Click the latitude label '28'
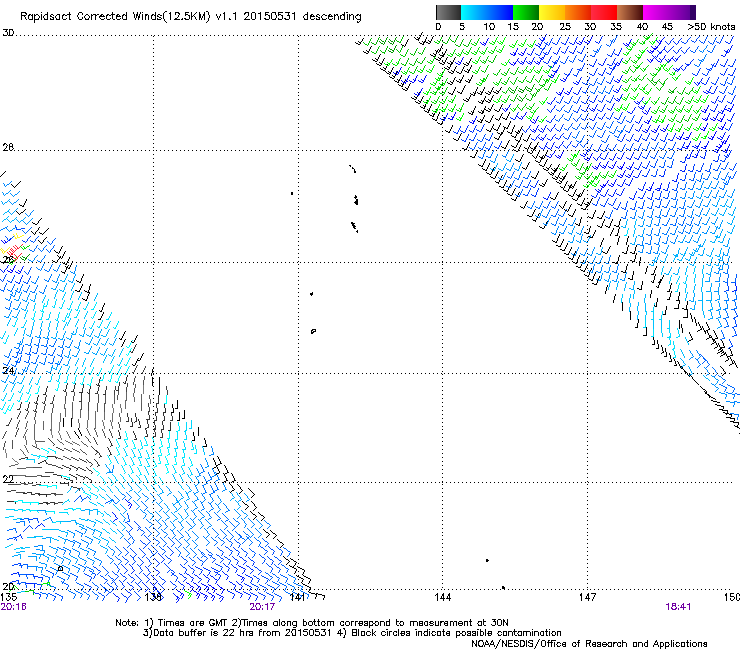740x650 pixels. [x=8, y=147]
